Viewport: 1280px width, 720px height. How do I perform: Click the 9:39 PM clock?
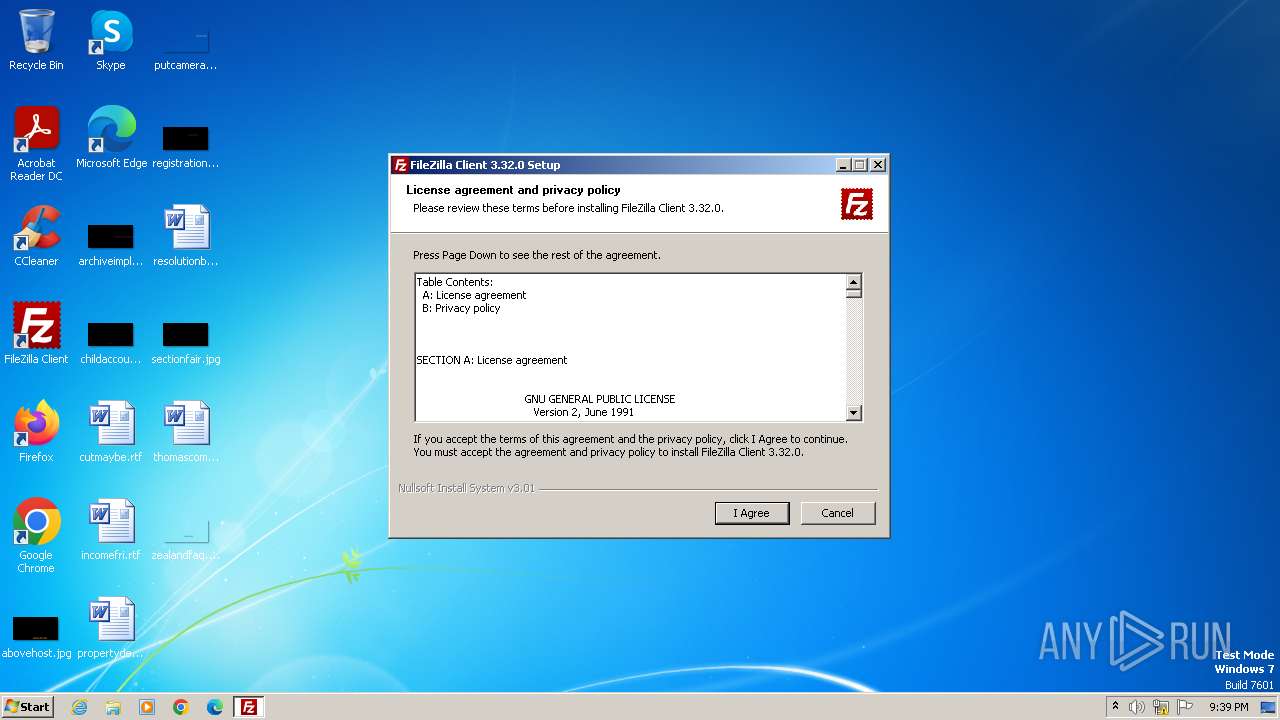1228,707
